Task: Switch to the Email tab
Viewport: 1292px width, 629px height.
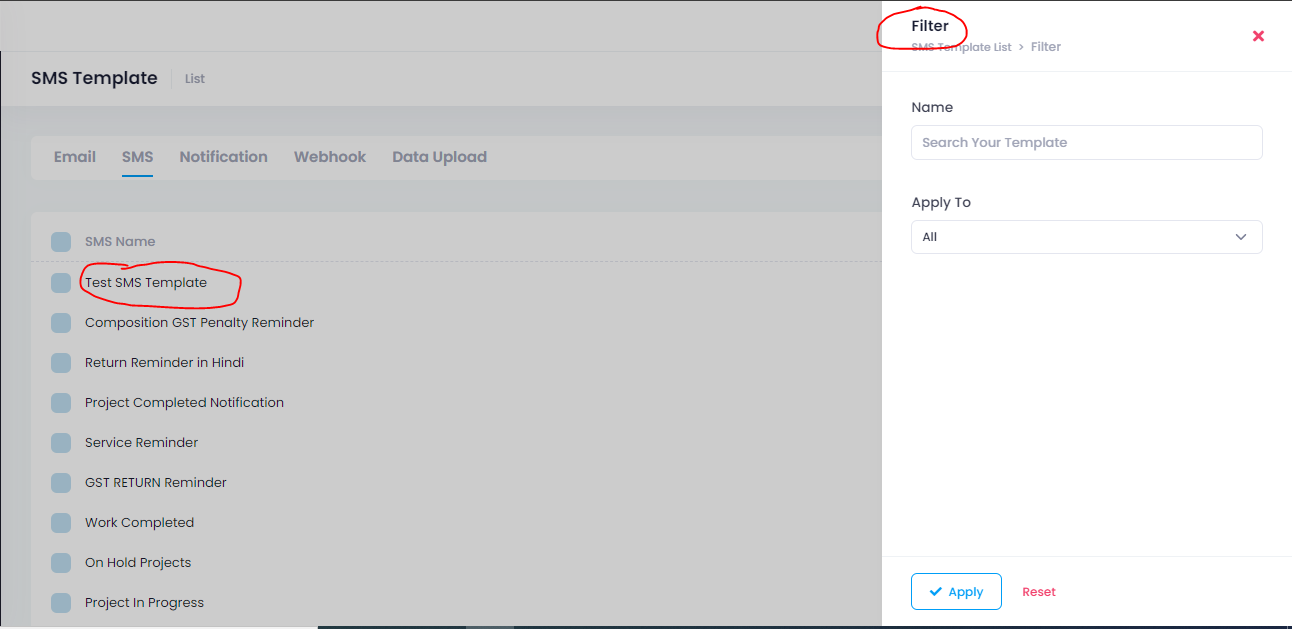Action: 75,157
